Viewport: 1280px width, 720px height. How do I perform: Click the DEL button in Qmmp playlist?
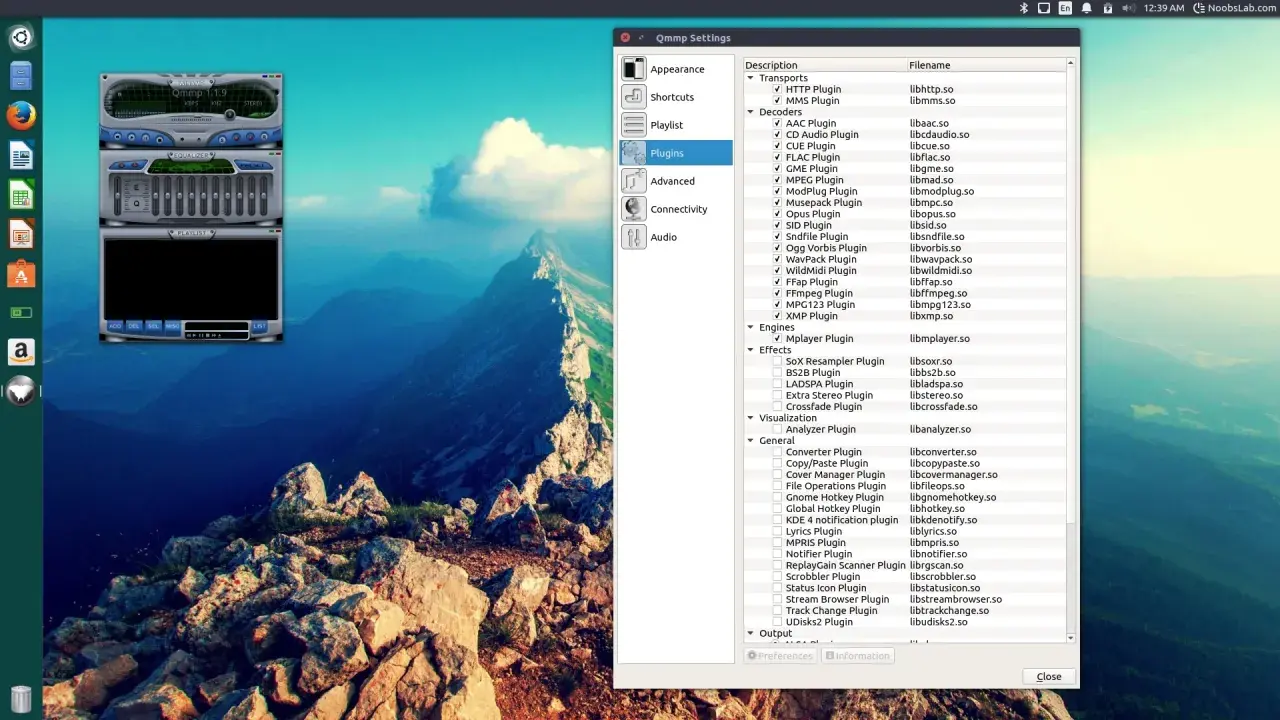click(x=134, y=326)
